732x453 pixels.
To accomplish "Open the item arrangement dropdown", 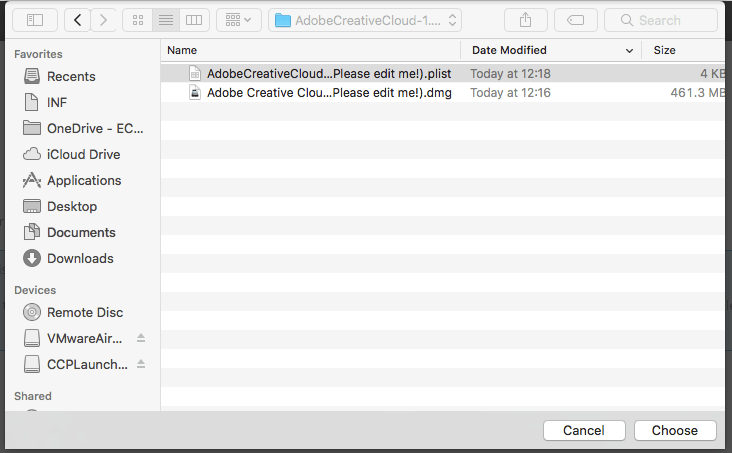I will (239, 20).
